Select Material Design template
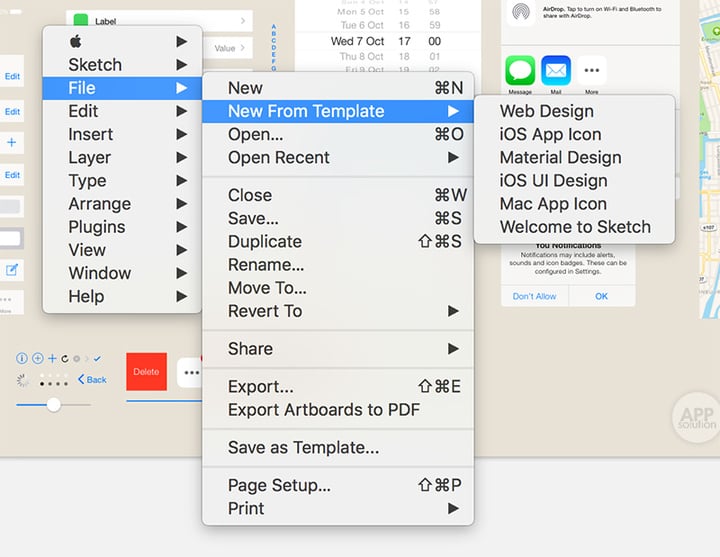Viewport: 720px width, 557px height. pyautogui.click(x=574, y=158)
